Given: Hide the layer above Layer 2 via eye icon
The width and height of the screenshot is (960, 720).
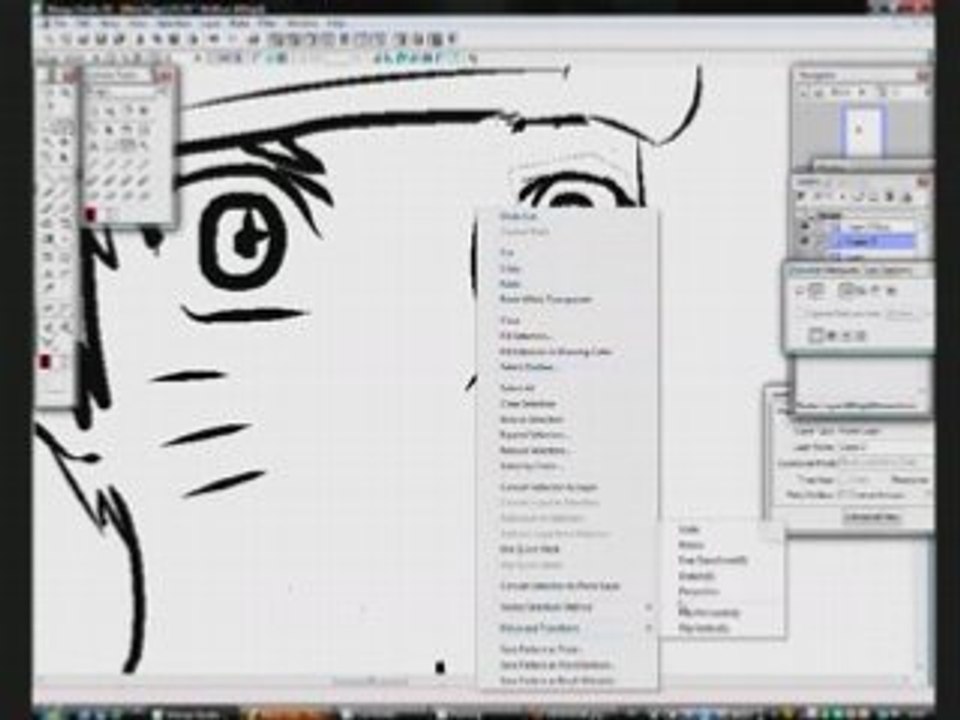Looking at the screenshot, I should coord(805,227).
